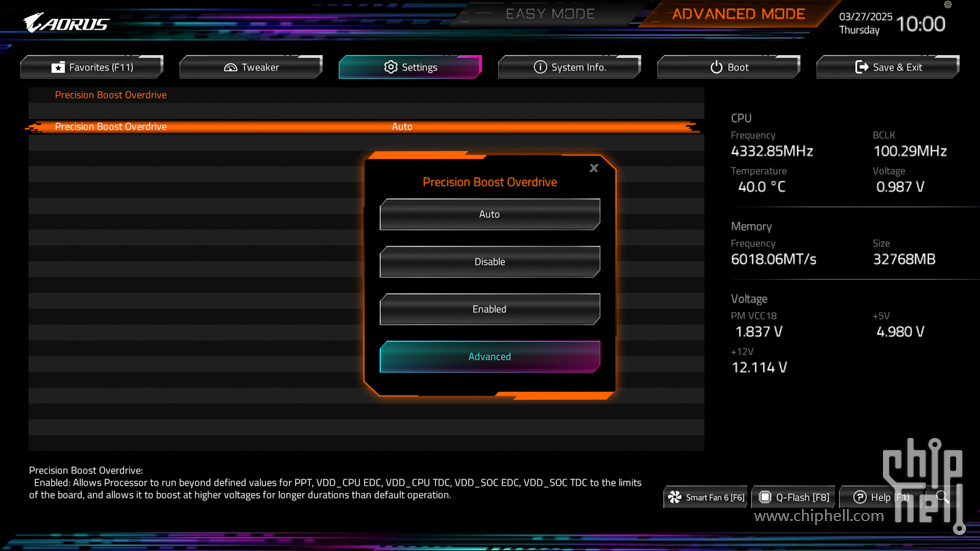
Task: Click the Q-Flash chip icon
Action: 765,497
